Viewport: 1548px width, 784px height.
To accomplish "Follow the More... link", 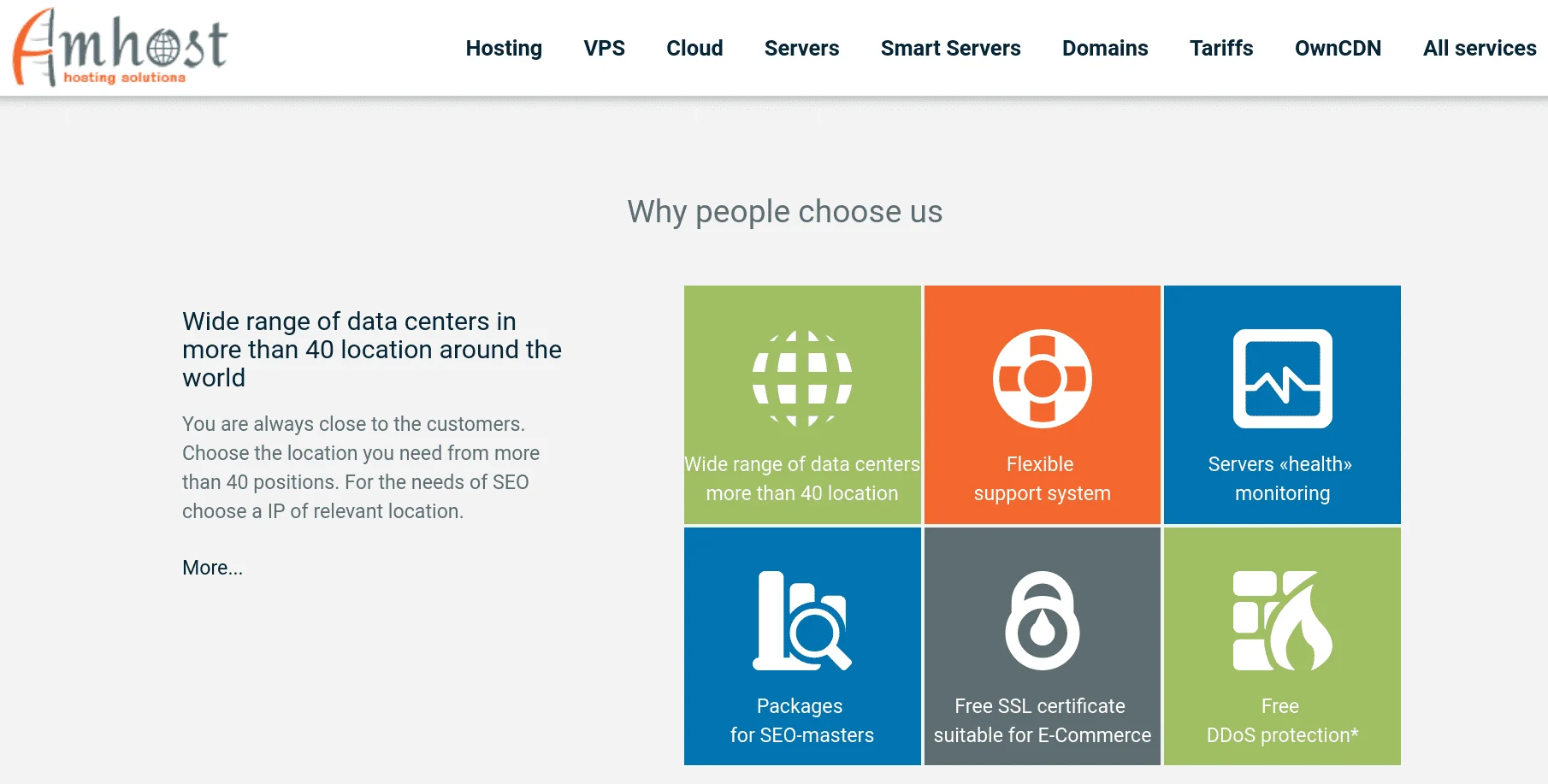I will coord(212,568).
